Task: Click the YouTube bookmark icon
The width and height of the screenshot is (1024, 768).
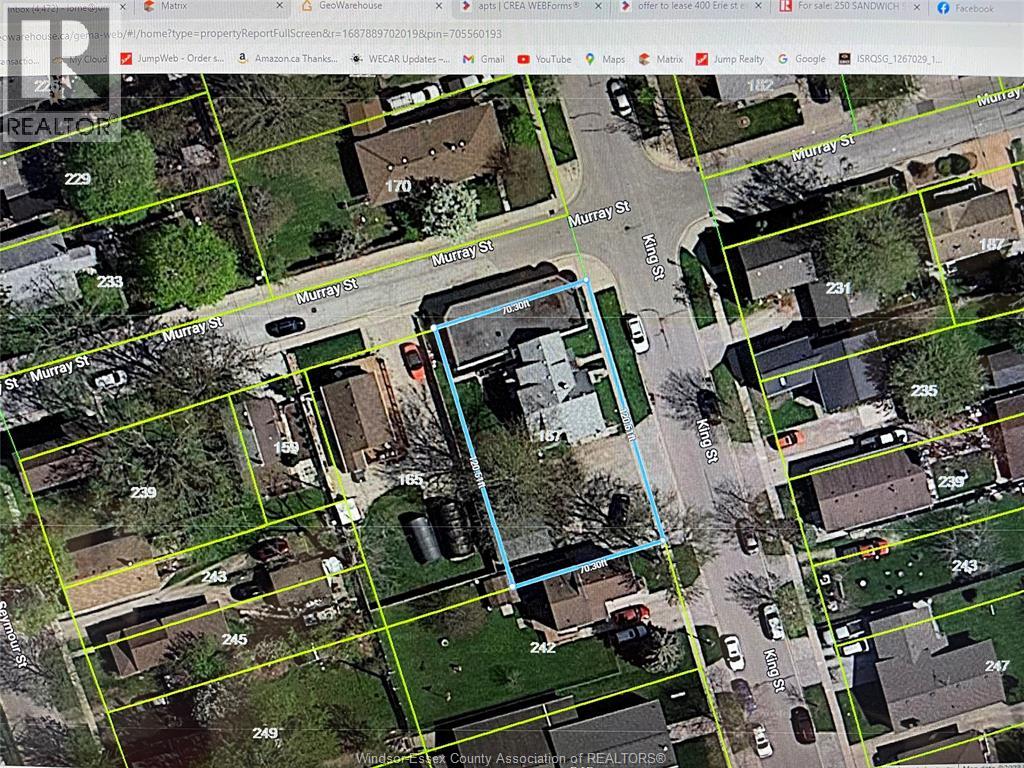Action: coord(524,58)
